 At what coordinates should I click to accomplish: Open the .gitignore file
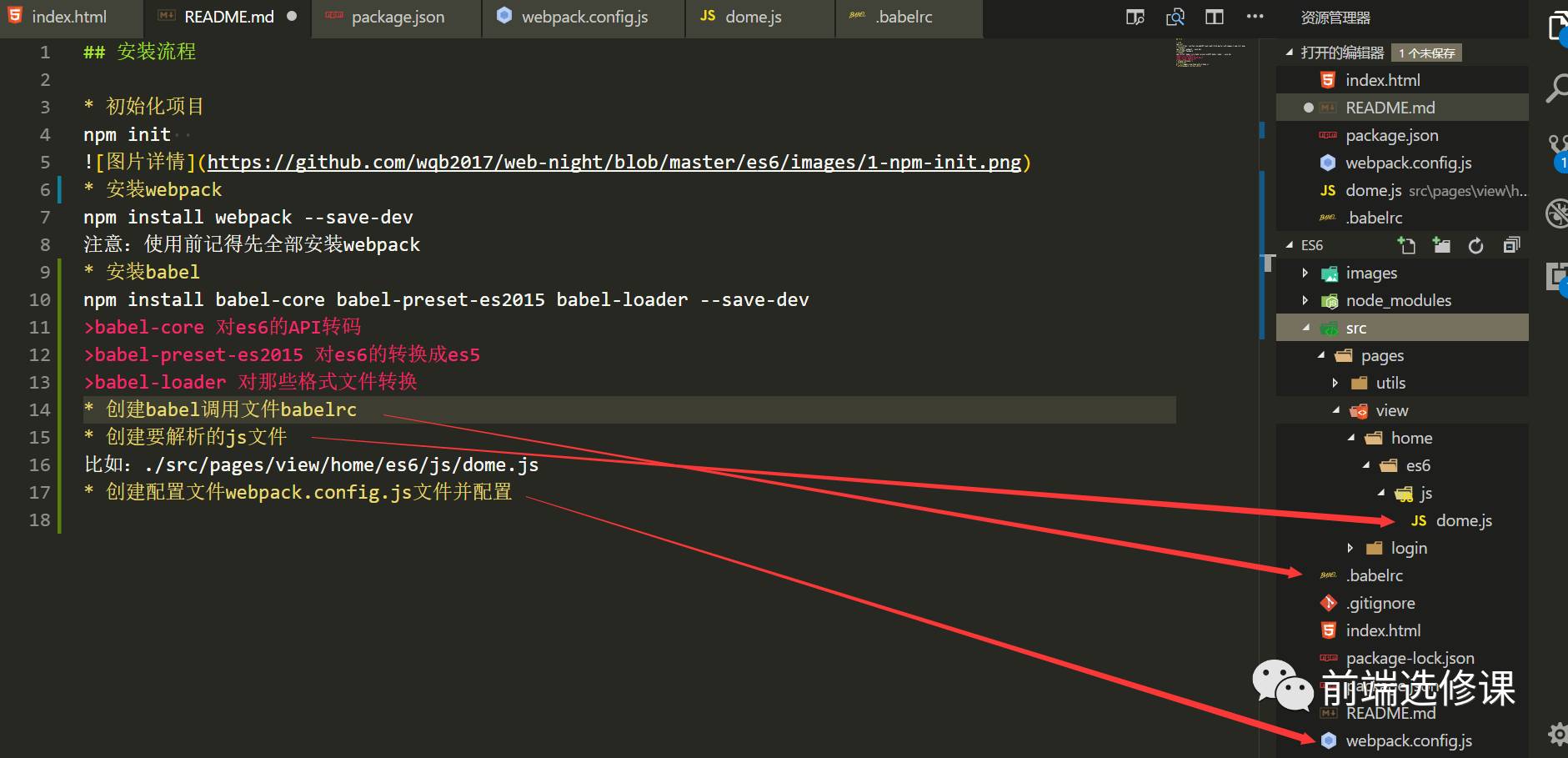1402,603
